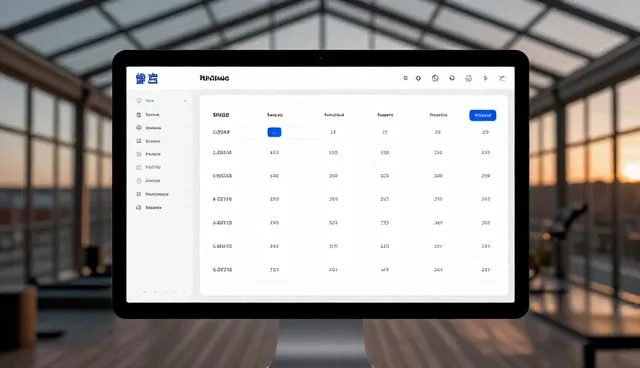Click the bottom sidebar item's lock-like icon
Screen dimensions: 640x368
(x=139, y=207)
